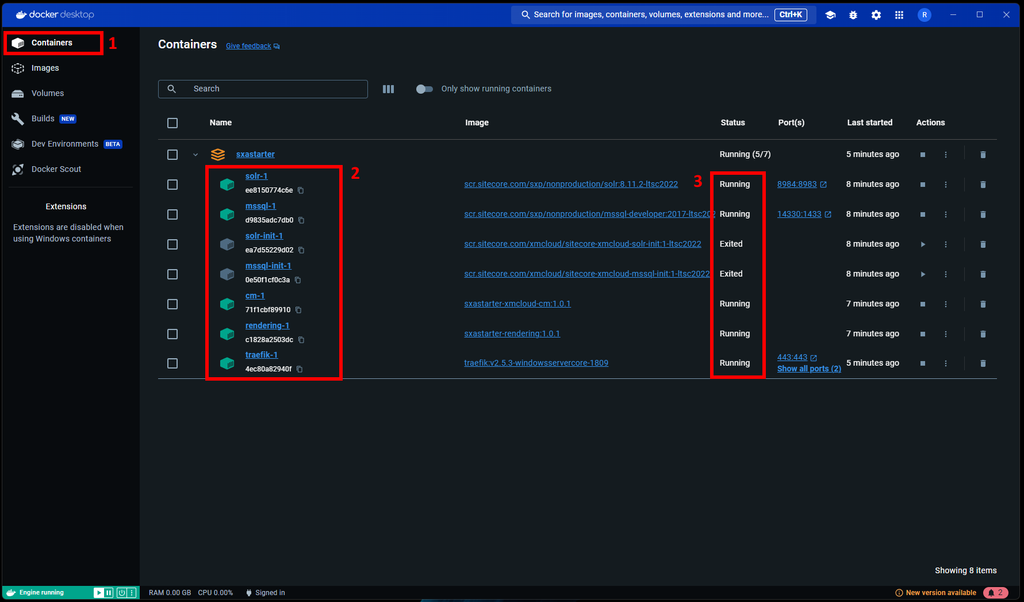The height and width of the screenshot is (602, 1024).
Task: Collapse the sxastarter container group
Action: click(195, 155)
